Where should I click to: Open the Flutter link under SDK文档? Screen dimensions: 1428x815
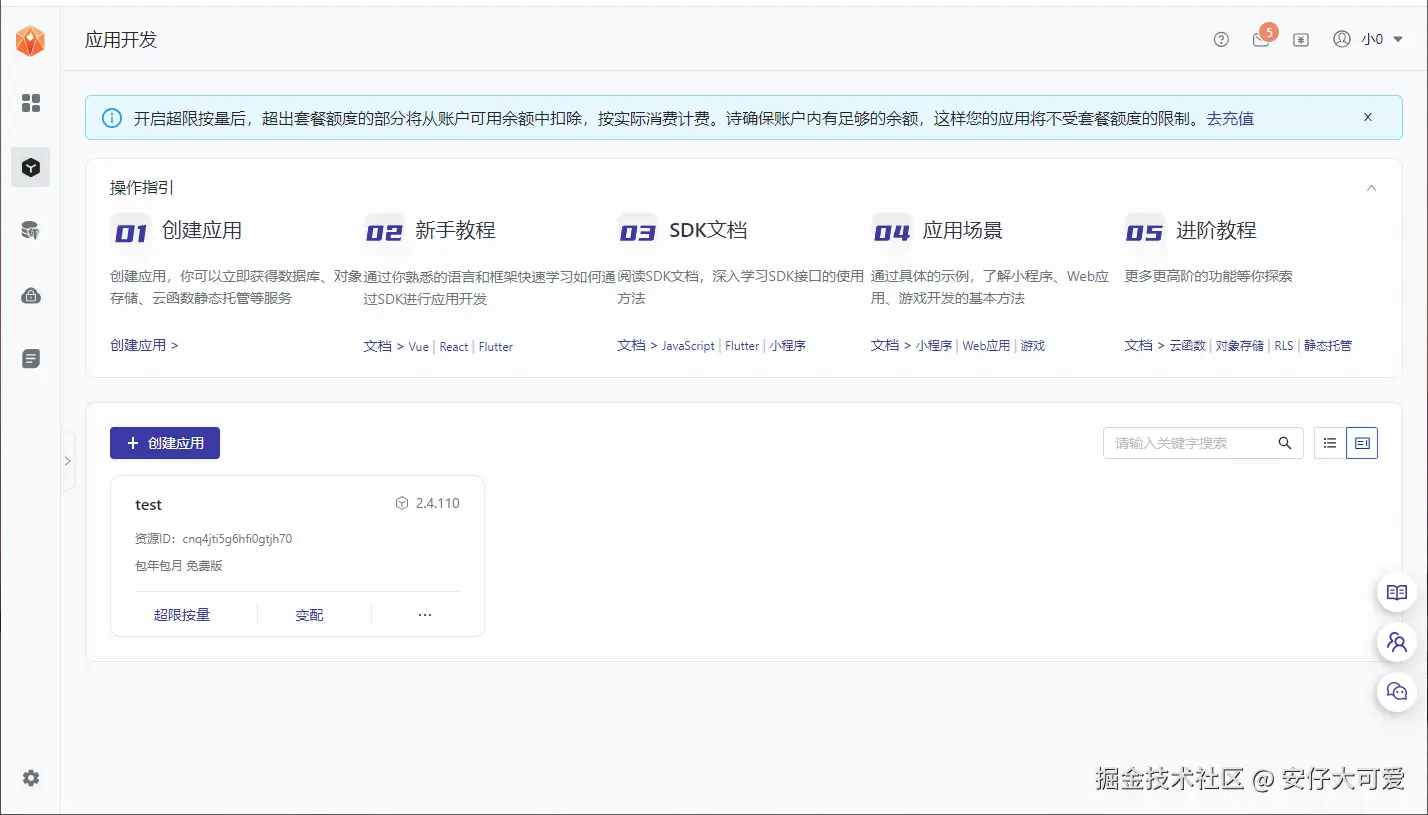click(742, 345)
